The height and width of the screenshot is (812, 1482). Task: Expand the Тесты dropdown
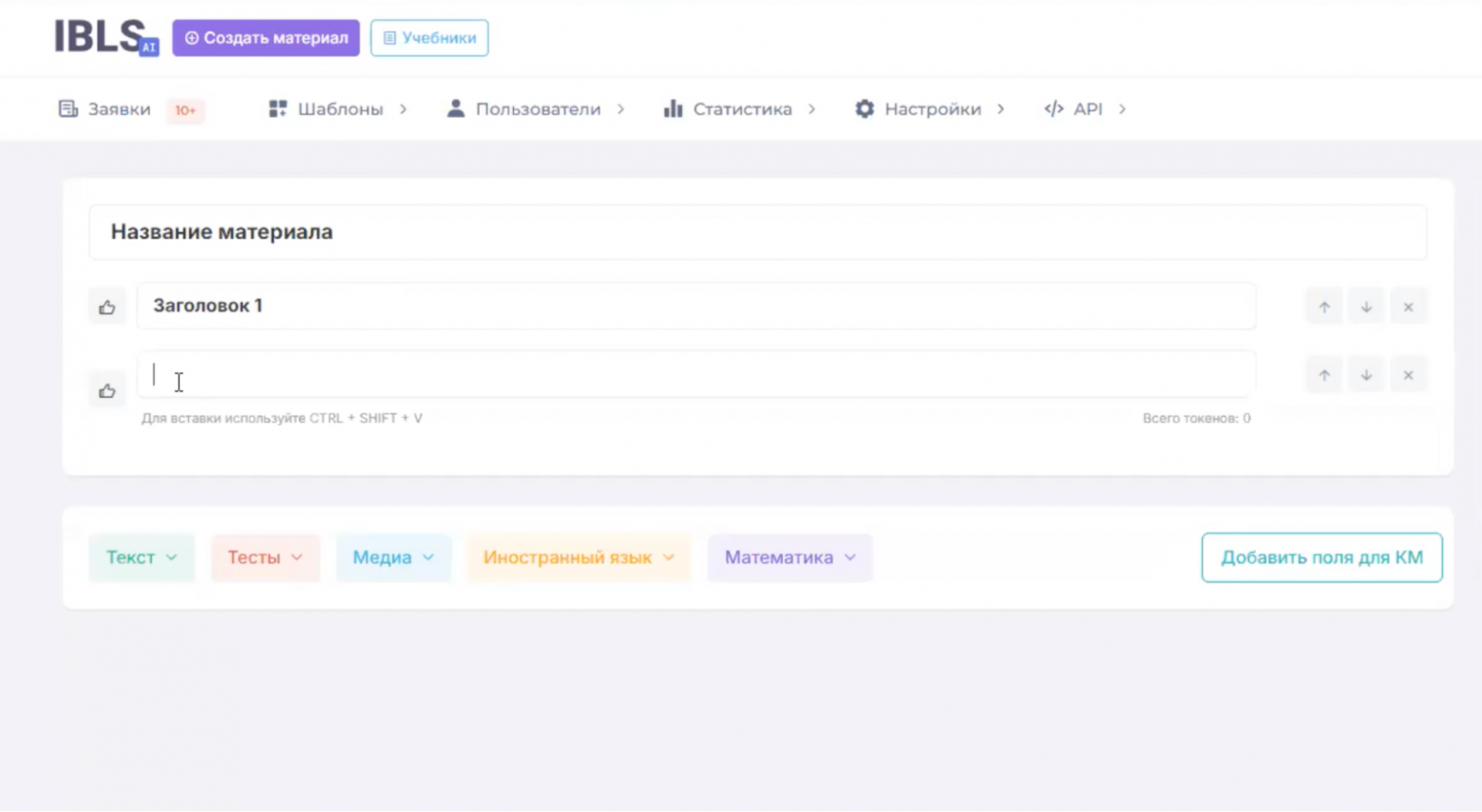click(264, 557)
